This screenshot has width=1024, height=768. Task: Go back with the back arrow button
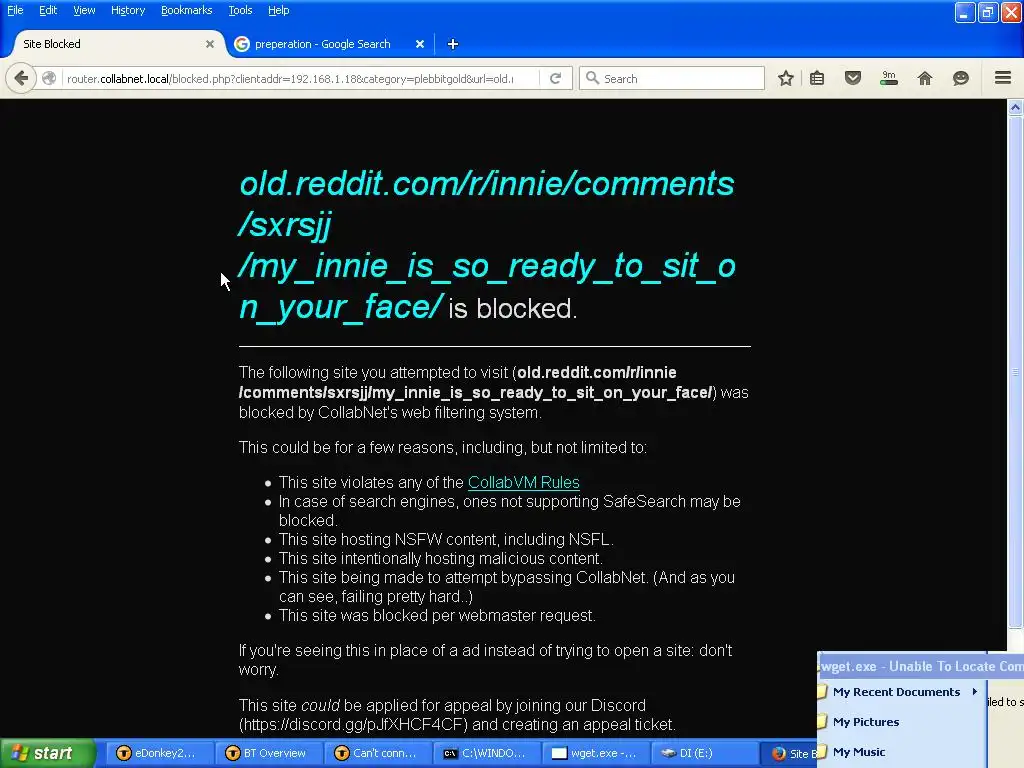[x=21, y=78]
